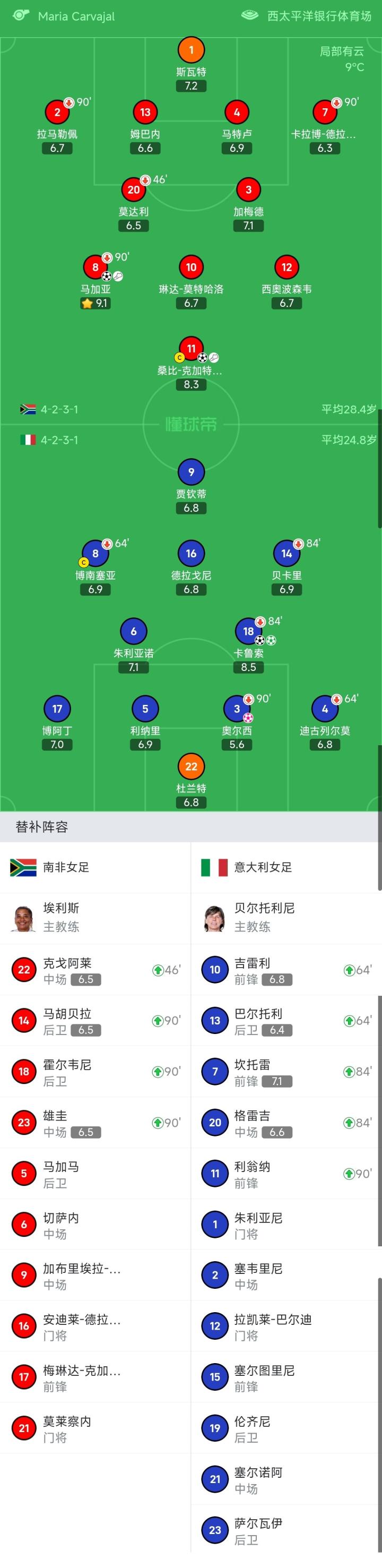Screen dimensions: 382x1568
Task: Click 莫达利 number 20 player badge
Action: [x=133, y=189]
